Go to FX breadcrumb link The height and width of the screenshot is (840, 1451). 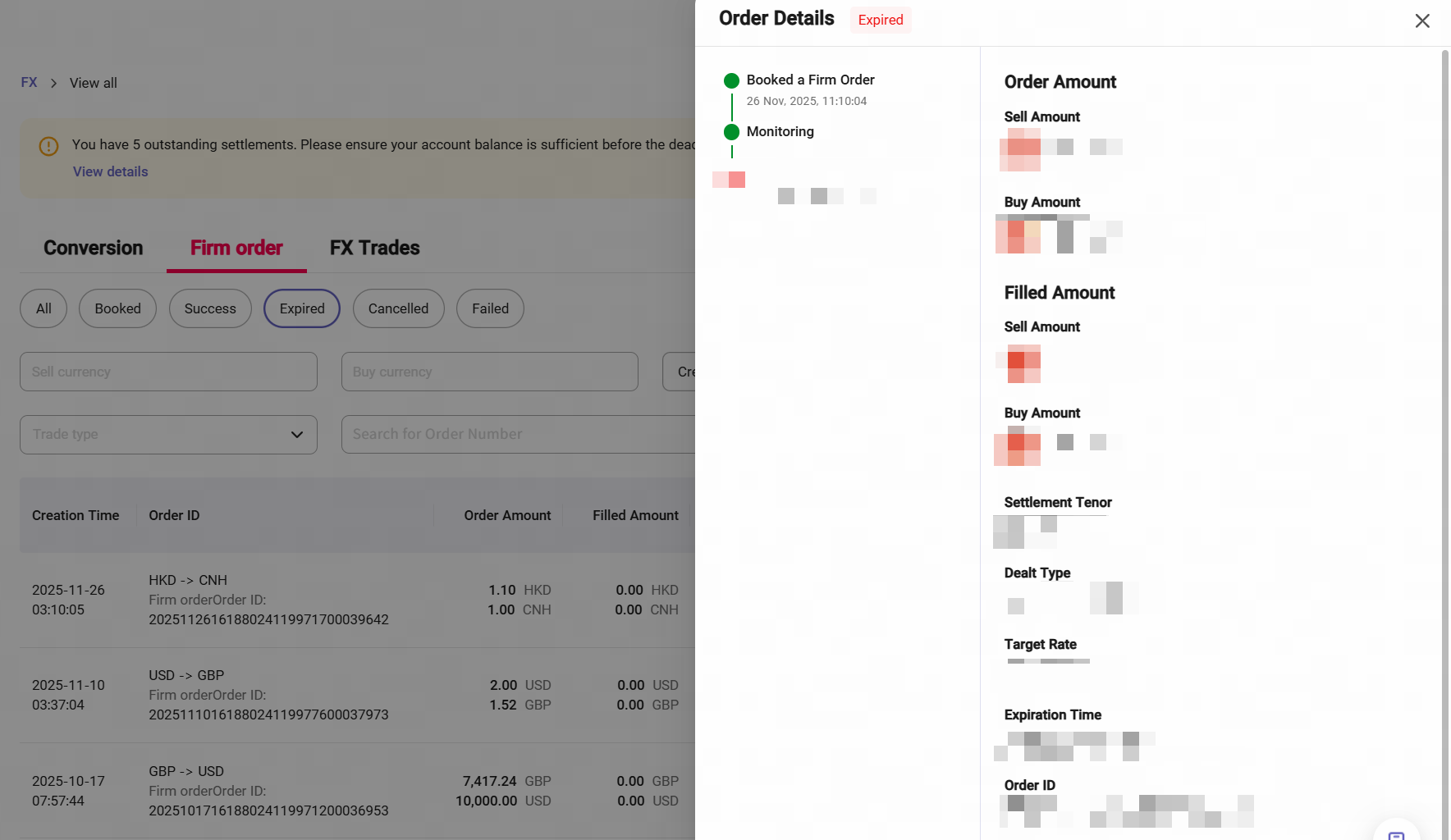pos(29,83)
